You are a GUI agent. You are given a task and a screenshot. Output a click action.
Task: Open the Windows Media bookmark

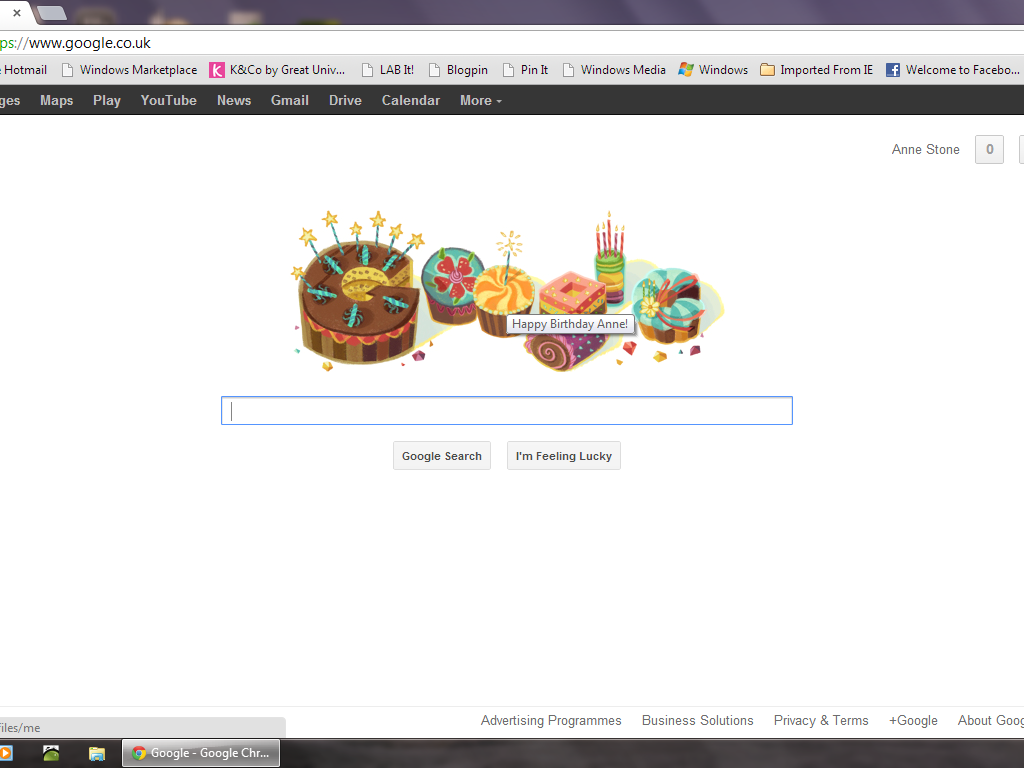click(x=615, y=70)
